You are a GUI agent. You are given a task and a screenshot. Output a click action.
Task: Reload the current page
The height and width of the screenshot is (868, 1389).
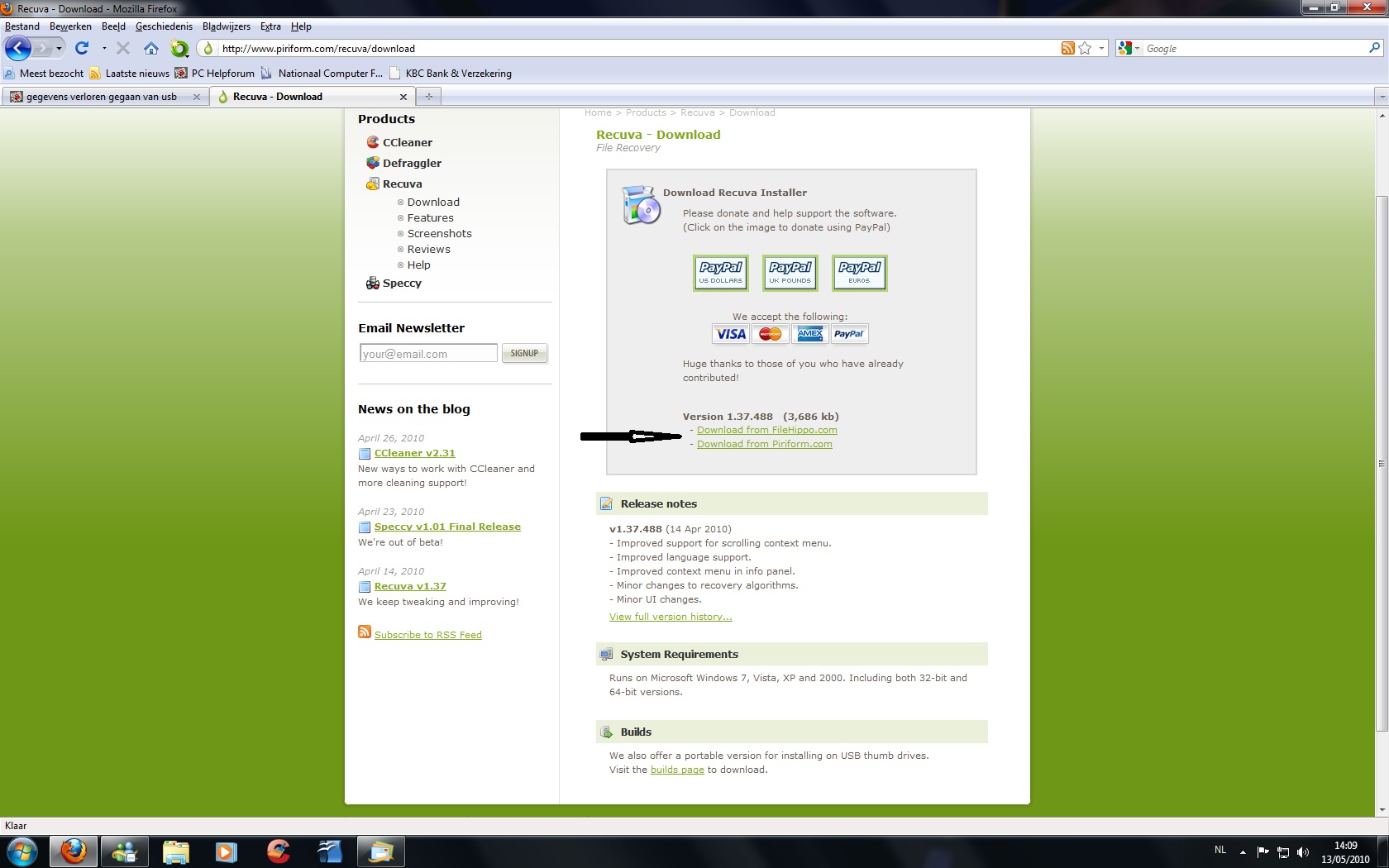click(82, 48)
